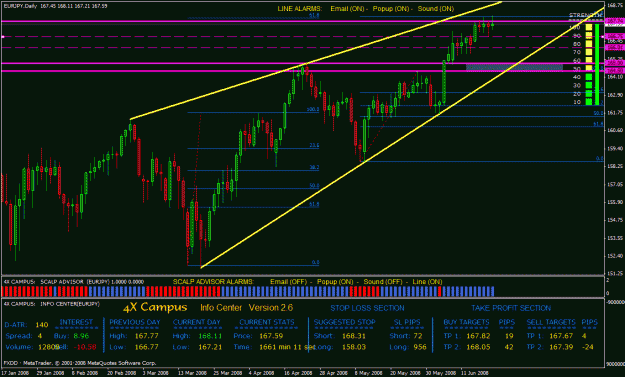
Task: Click the '4X CAMPUS: SCALP ADVISOR' indicator label
Action: coord(44,282)
